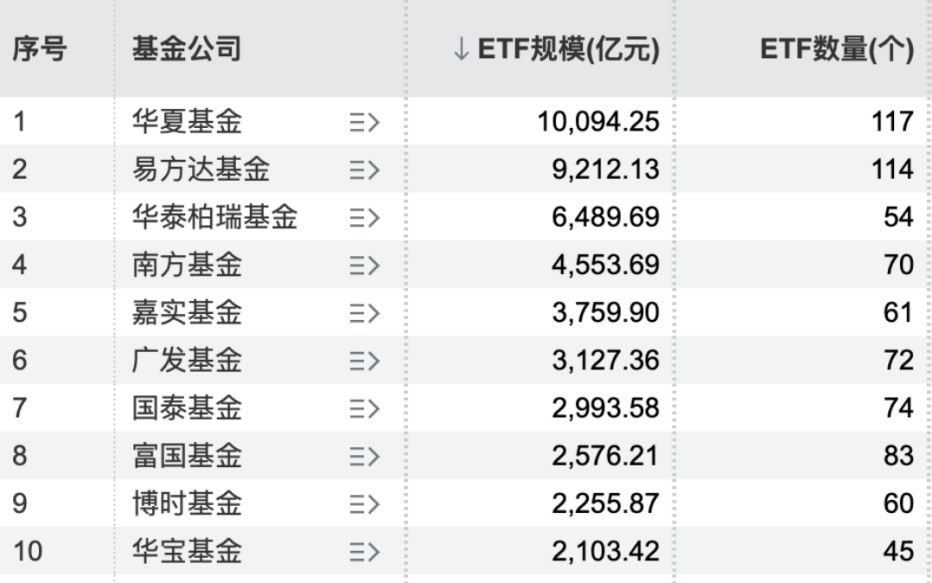The height and width of the screenshot is (583, 932).
Task: Click the ETF scale value 10,094.25
Action: [x=598, y=122]
